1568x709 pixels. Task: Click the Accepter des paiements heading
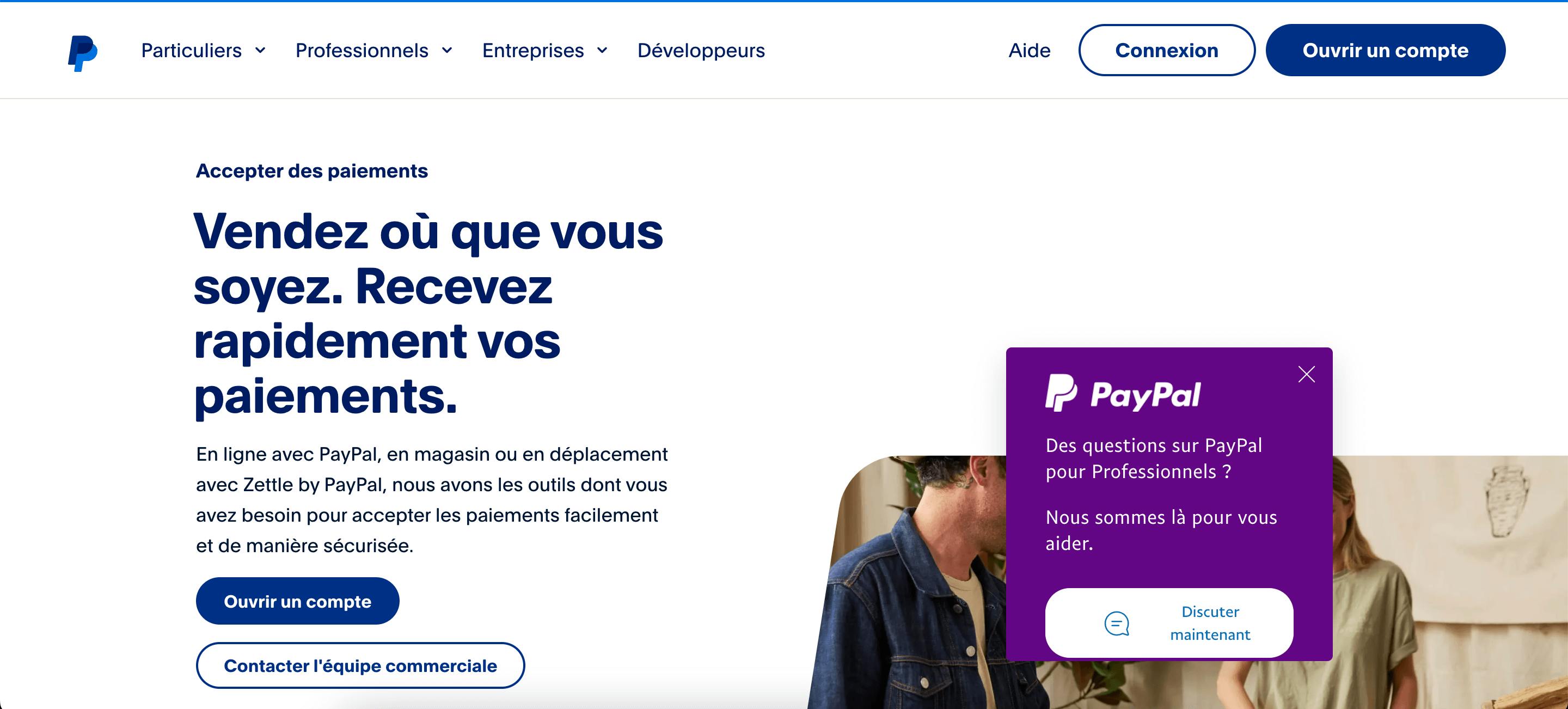click(311, 171)
